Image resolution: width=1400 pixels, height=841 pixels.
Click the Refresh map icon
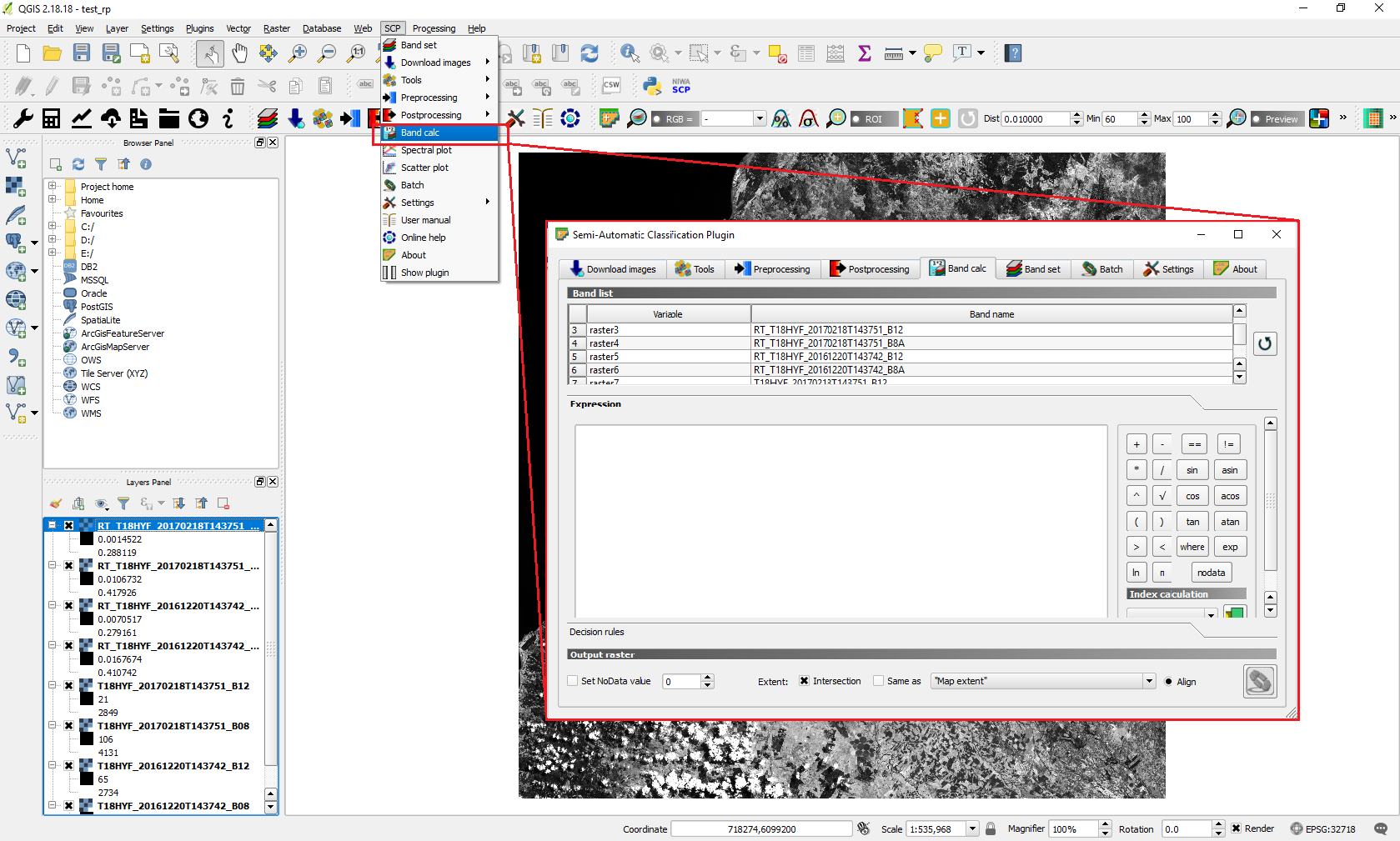click(x=590, y=53)
